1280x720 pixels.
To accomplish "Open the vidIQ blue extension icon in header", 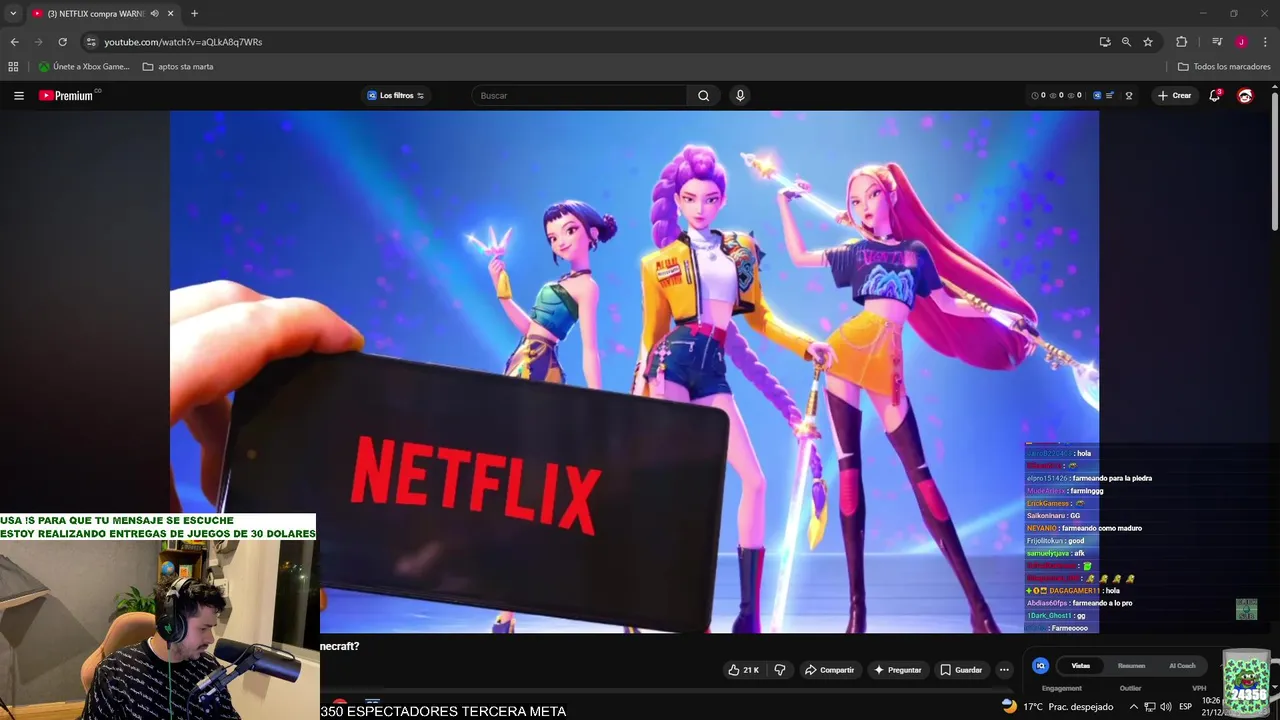I will click(1097, 96).
